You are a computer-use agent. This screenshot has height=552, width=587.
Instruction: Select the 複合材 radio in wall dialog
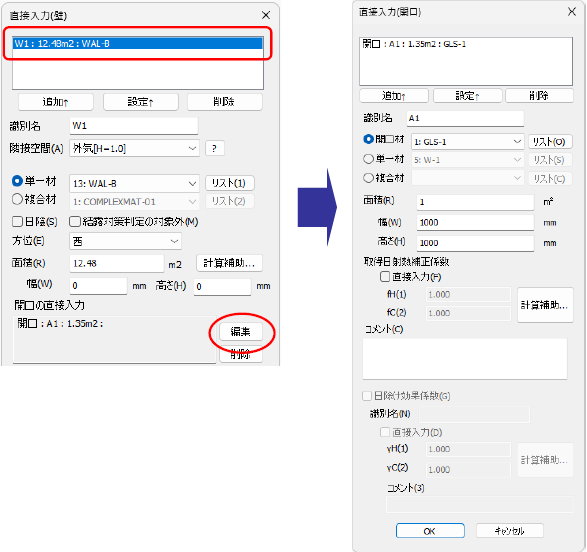point(17,199)
